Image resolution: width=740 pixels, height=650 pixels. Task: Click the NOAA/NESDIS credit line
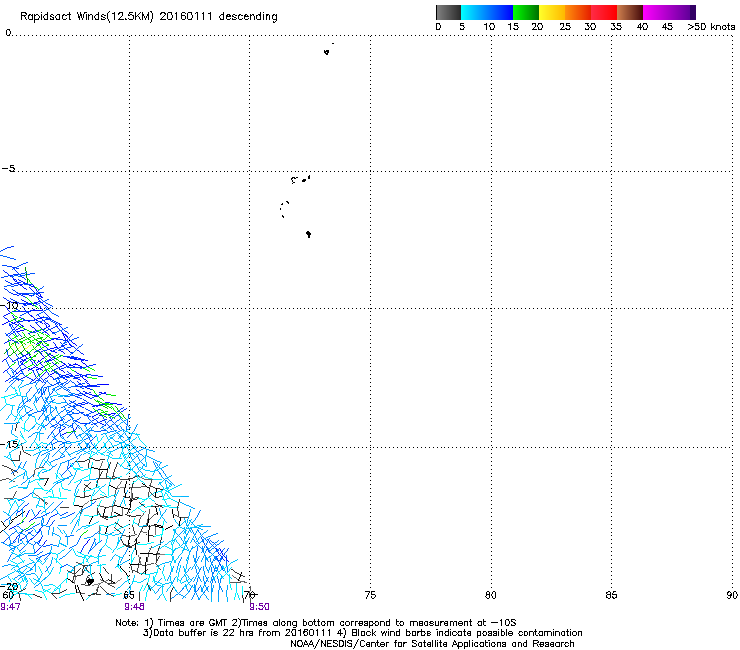[432, 644]
